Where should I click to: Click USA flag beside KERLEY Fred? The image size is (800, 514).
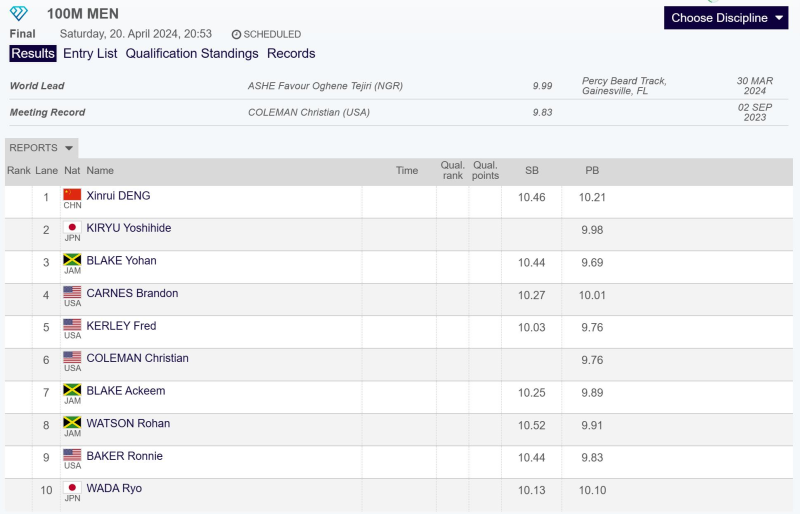tap(72, 325)
